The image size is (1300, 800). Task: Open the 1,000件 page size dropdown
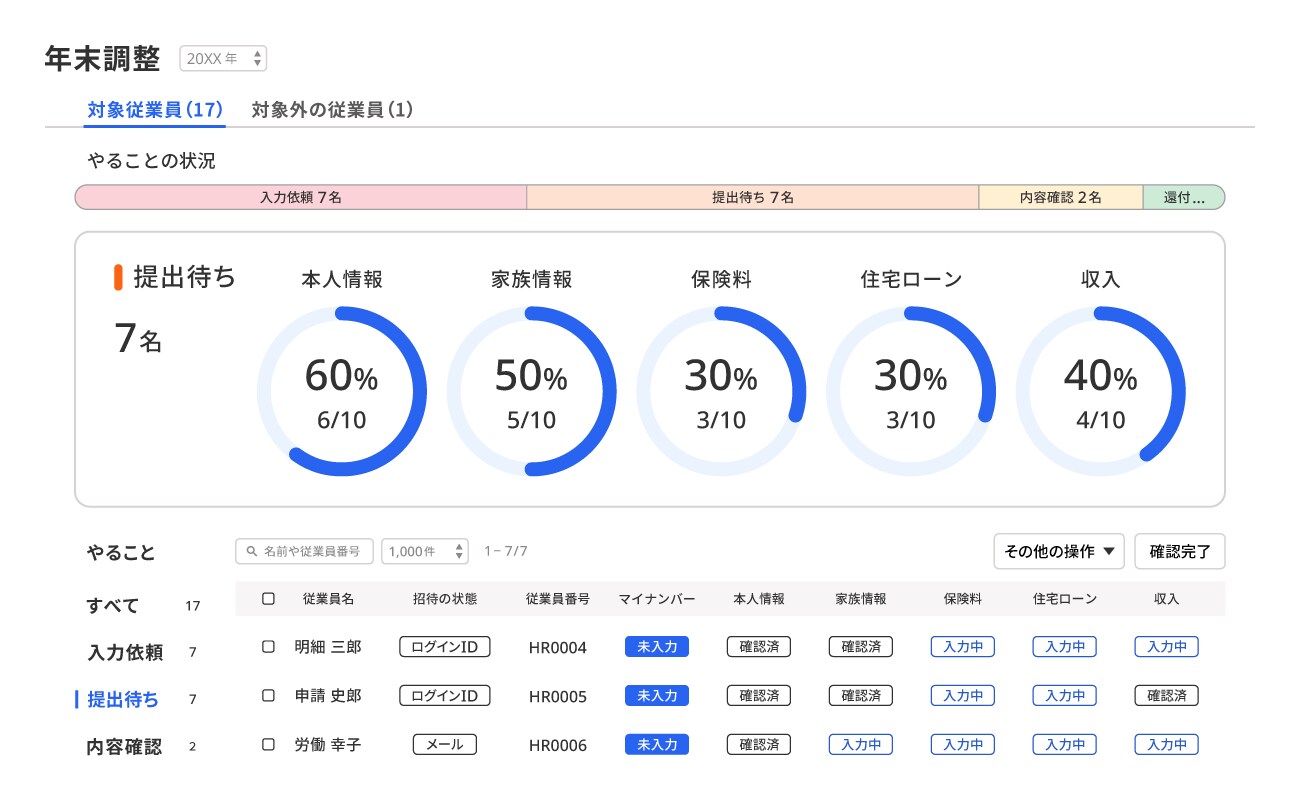pyautogui.click(x=425, y=551)
